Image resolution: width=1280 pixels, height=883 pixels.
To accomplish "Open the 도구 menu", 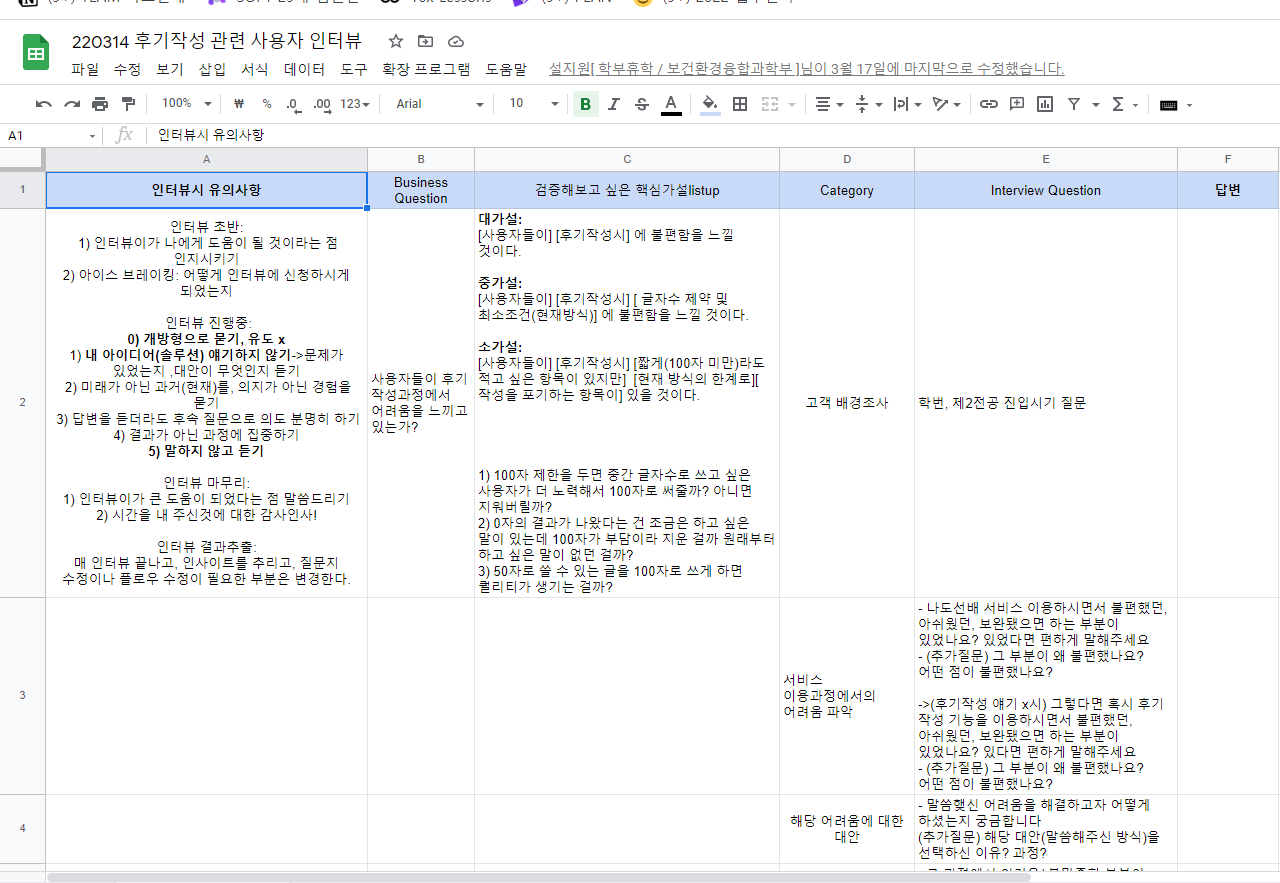I will pos(354,69).
